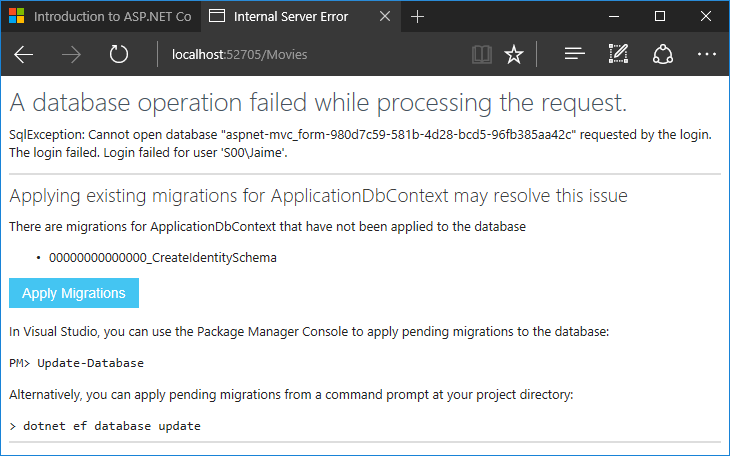Viewport: 730px width, 456px height.
Task: Close the Internal Server Error tab
Action: click(385, 16)
